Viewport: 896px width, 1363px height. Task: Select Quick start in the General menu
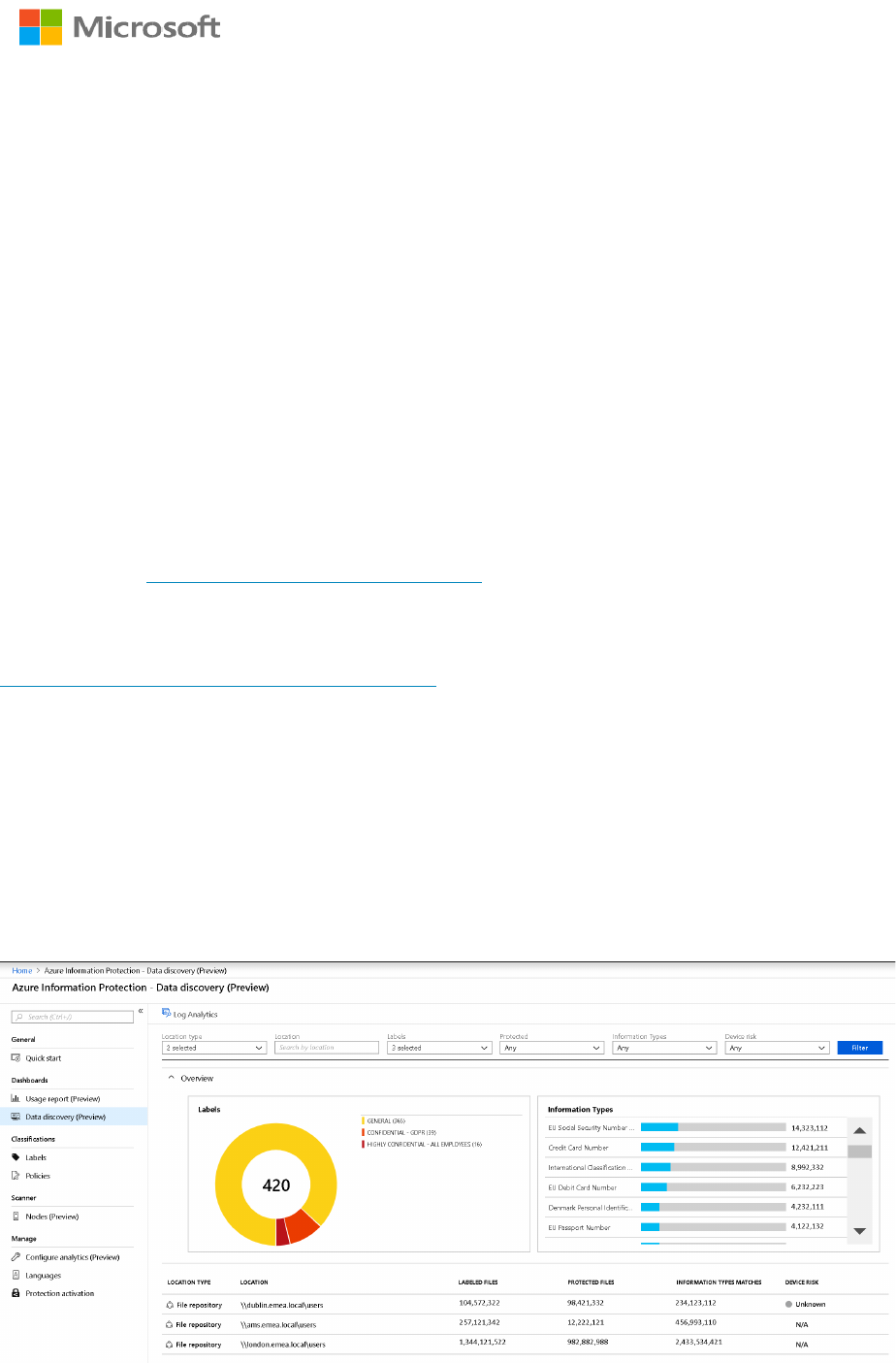[44, 1058]
